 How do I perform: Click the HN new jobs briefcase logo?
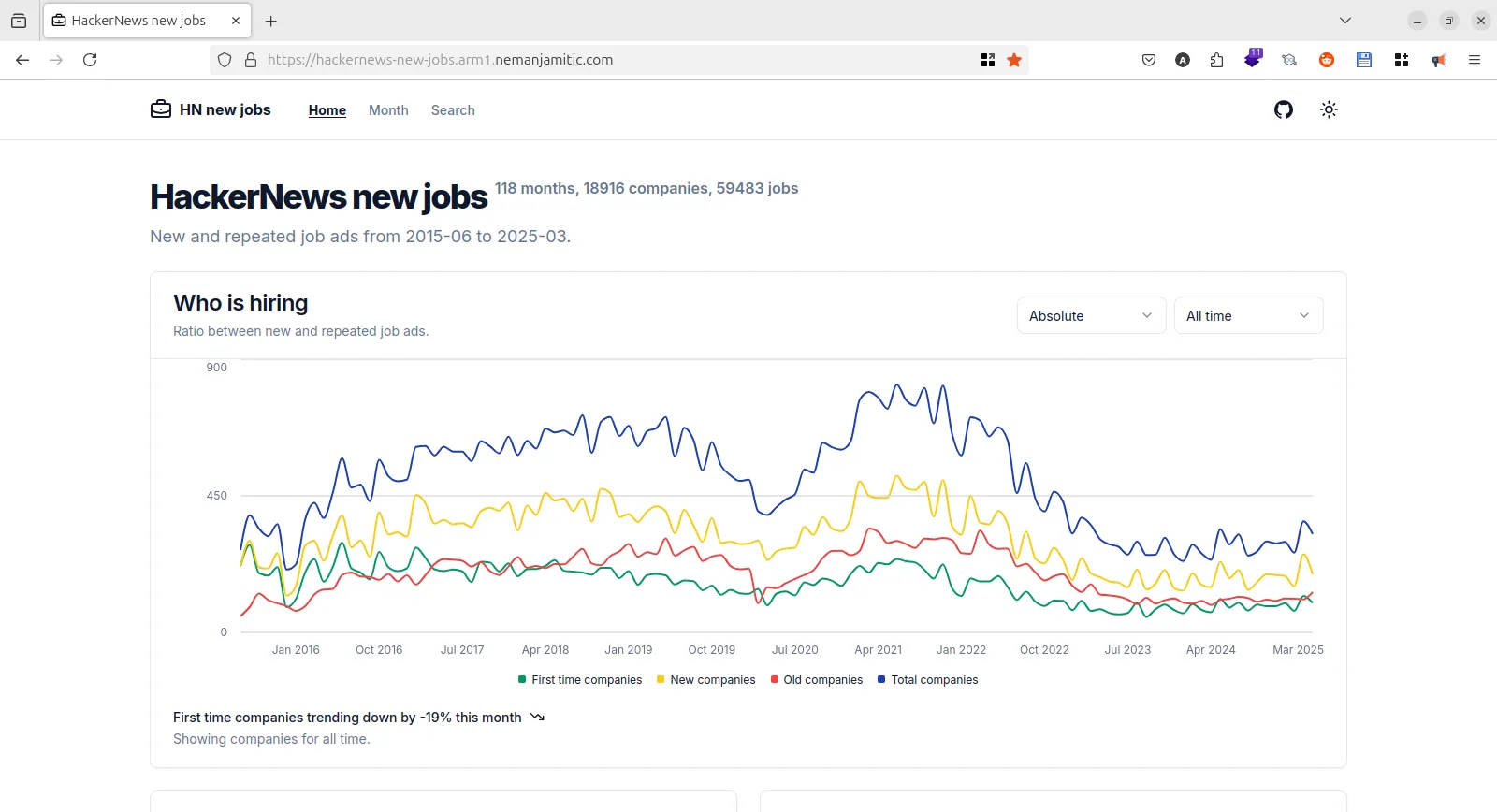pyautogui.click(x=161, y=109)
